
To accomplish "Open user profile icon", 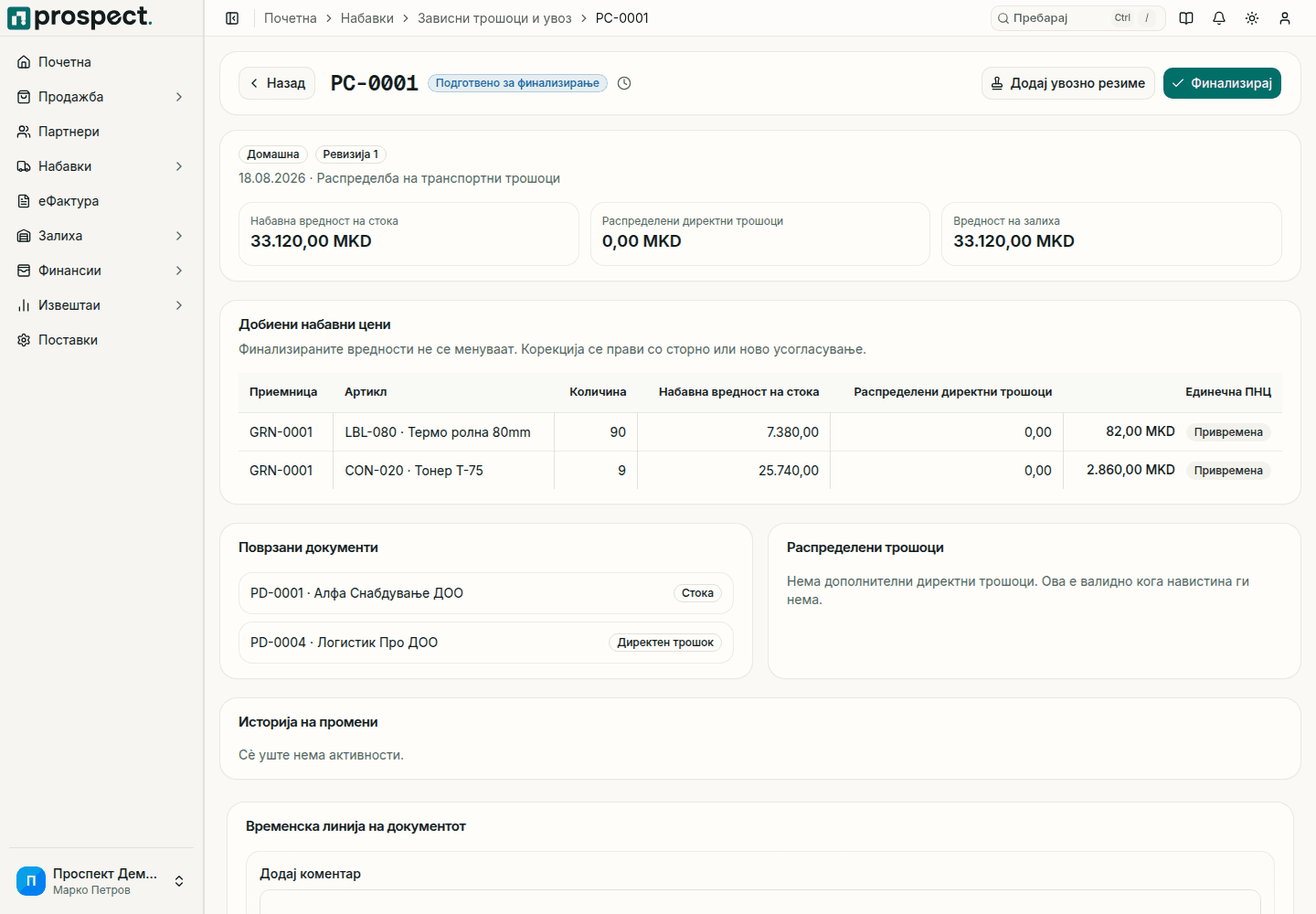I will (x=1285, y=18).
